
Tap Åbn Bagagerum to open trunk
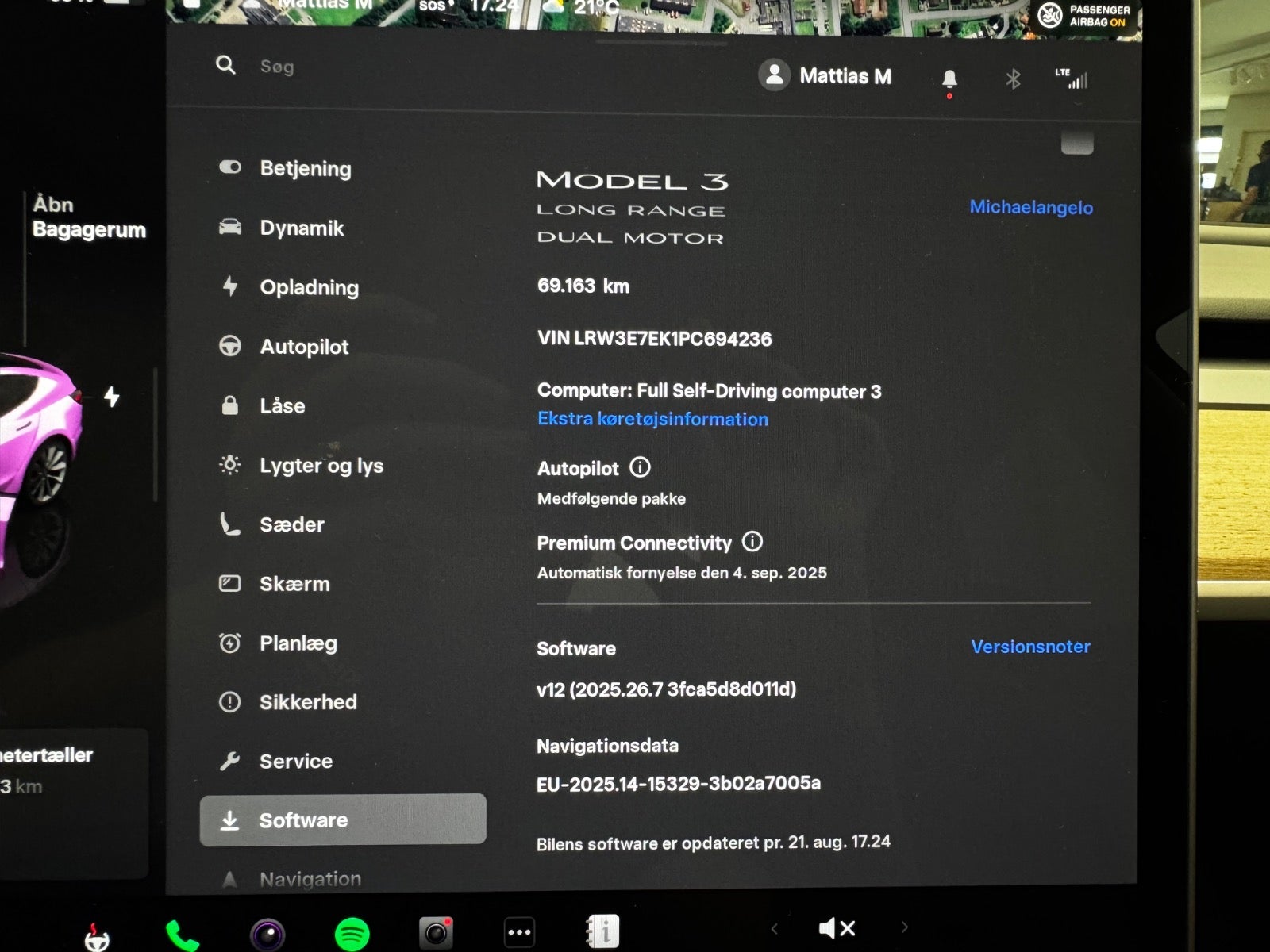point(88,217)
